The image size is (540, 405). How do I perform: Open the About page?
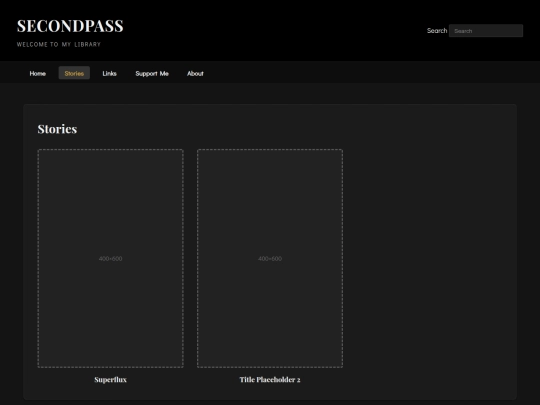click(195, 73)
